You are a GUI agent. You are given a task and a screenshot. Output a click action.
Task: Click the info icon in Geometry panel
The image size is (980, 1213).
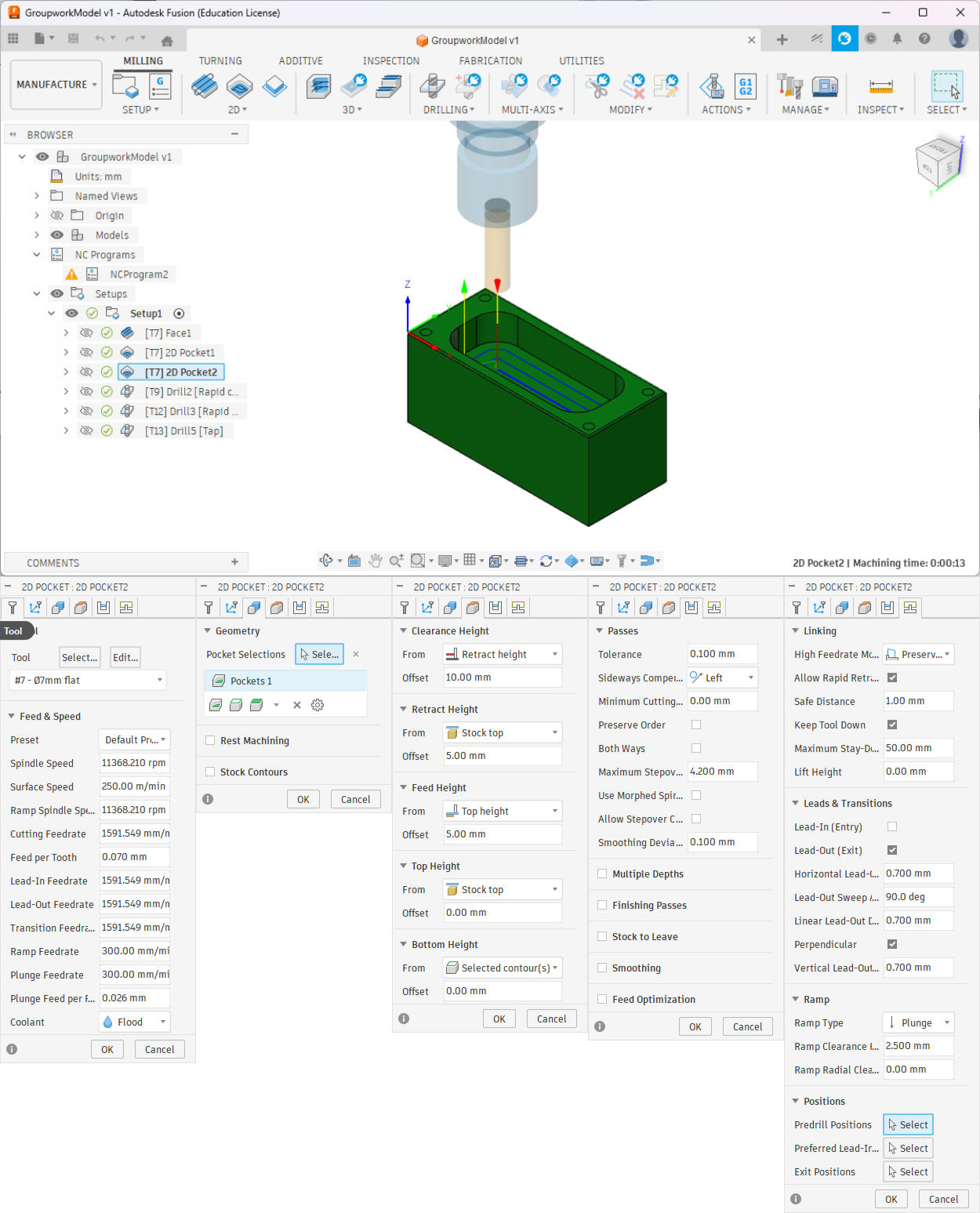tap(208, 799)
